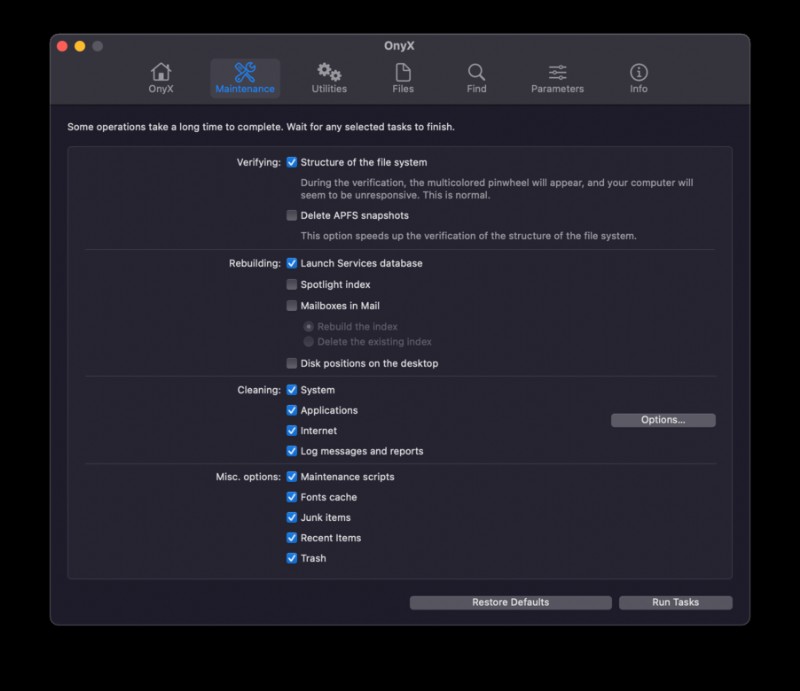This screenshot has width=800, height=691.
Task: Uncheck Recent Items under Misc options
Action: point(292,537)
